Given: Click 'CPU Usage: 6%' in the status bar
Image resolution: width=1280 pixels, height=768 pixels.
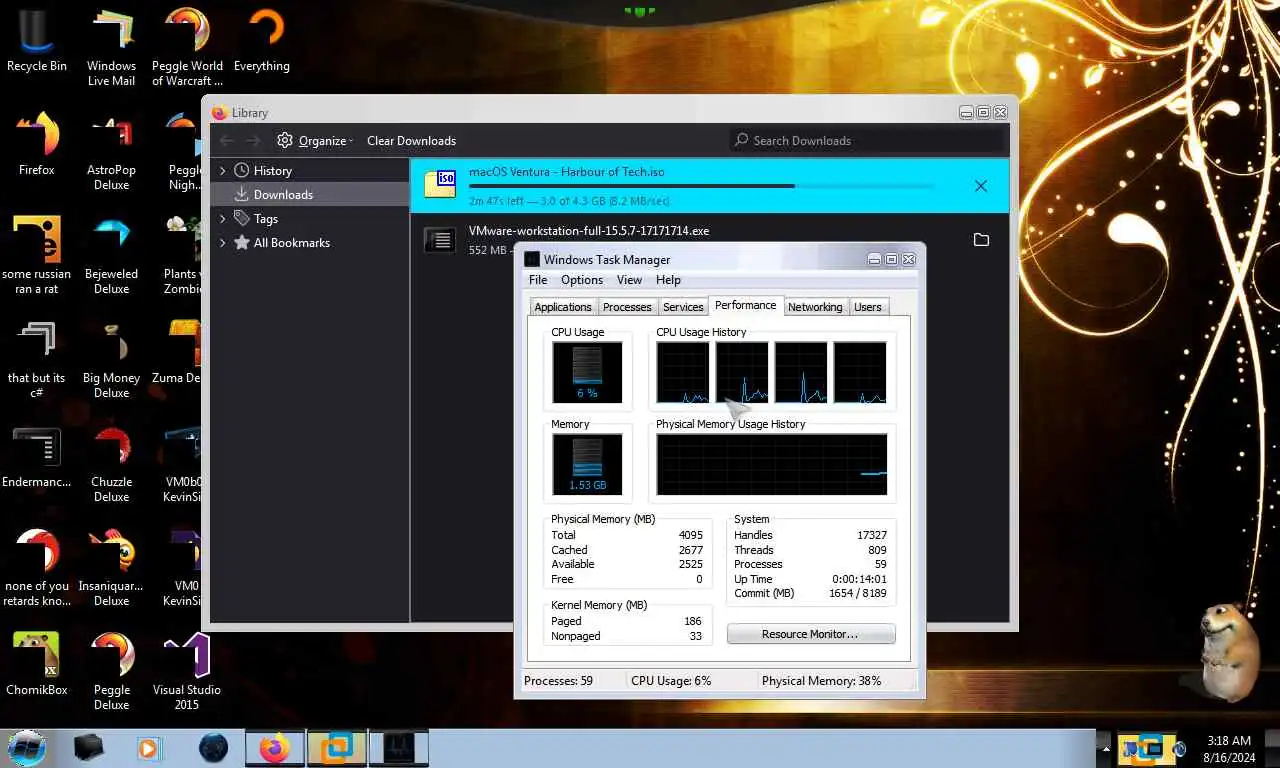Looking at the screenshot, I should tap(671, 681).
